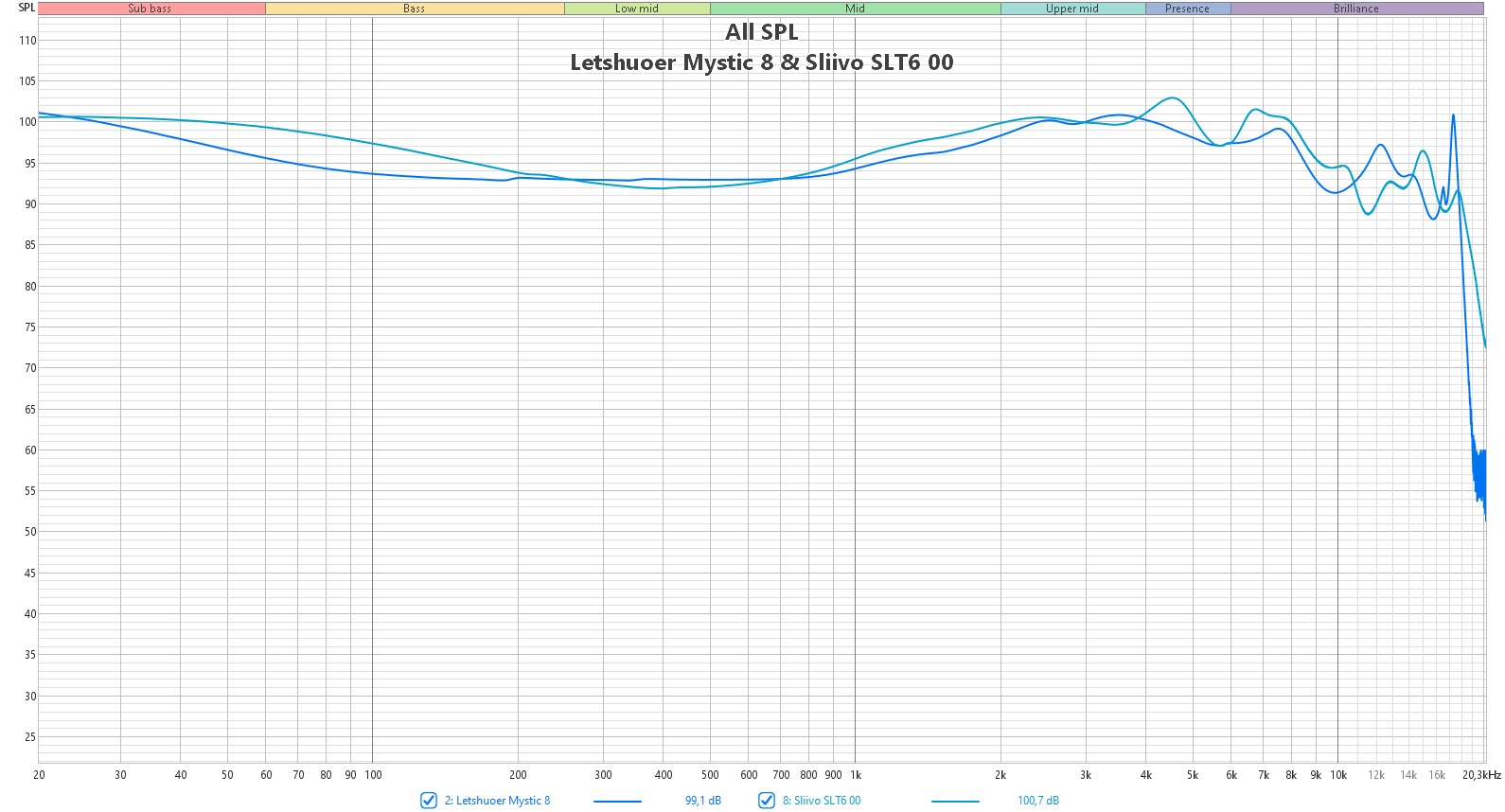Select the Presence frequency band

point(1188,9)
